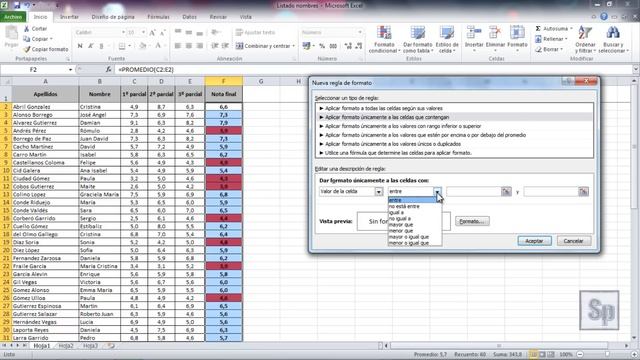Viewport: 640px width, 360px height.
Task: Open the Valor de la celda dropdown
Action: [379, 191]
